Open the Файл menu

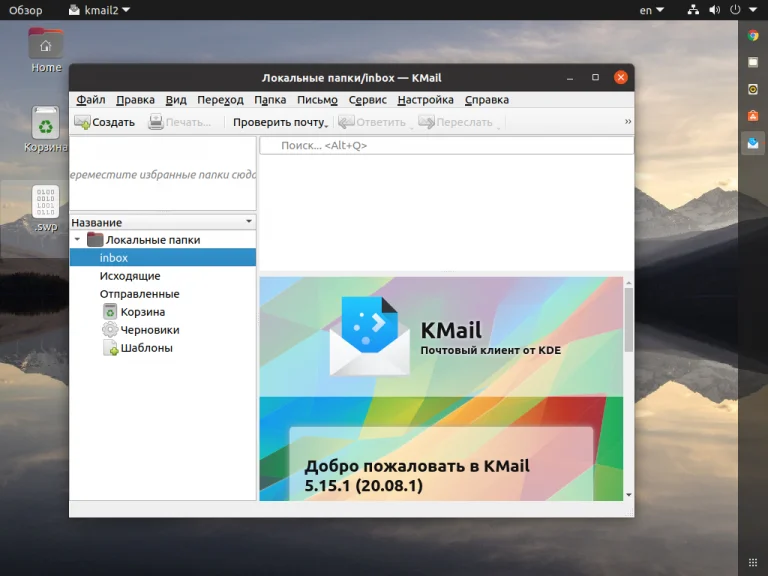tap(90, 100)
